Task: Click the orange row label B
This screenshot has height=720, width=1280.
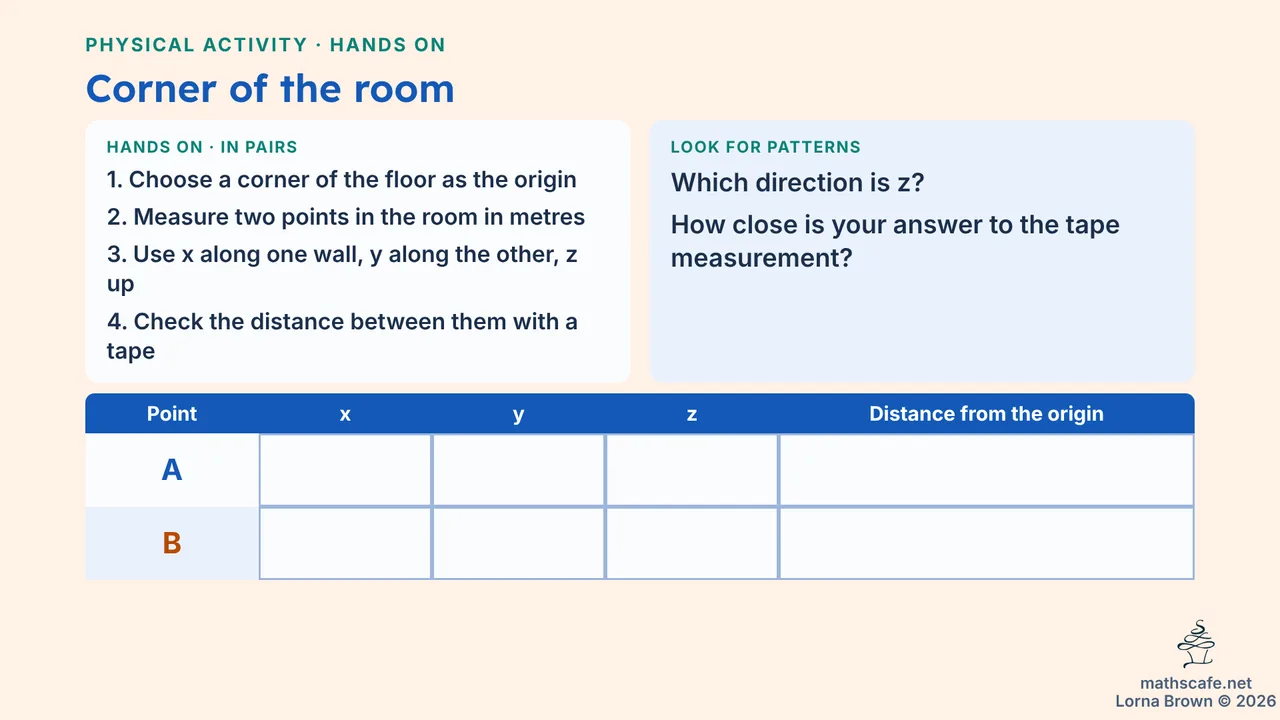Action: (x=172, y=543)
